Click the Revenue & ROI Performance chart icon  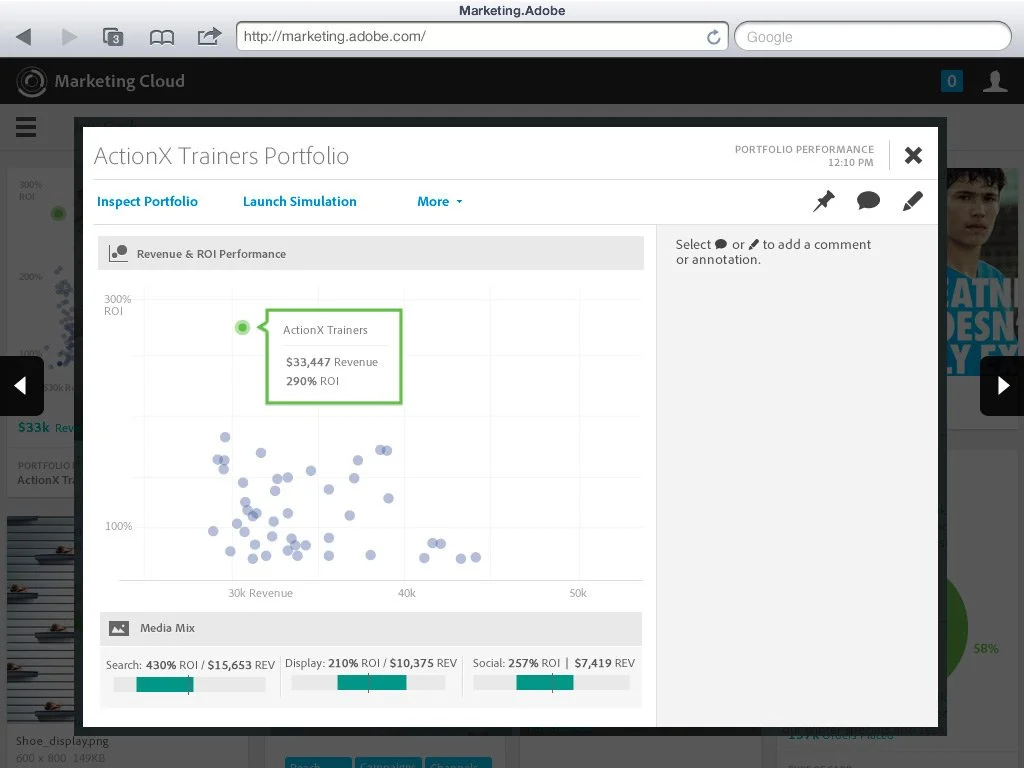118,253
